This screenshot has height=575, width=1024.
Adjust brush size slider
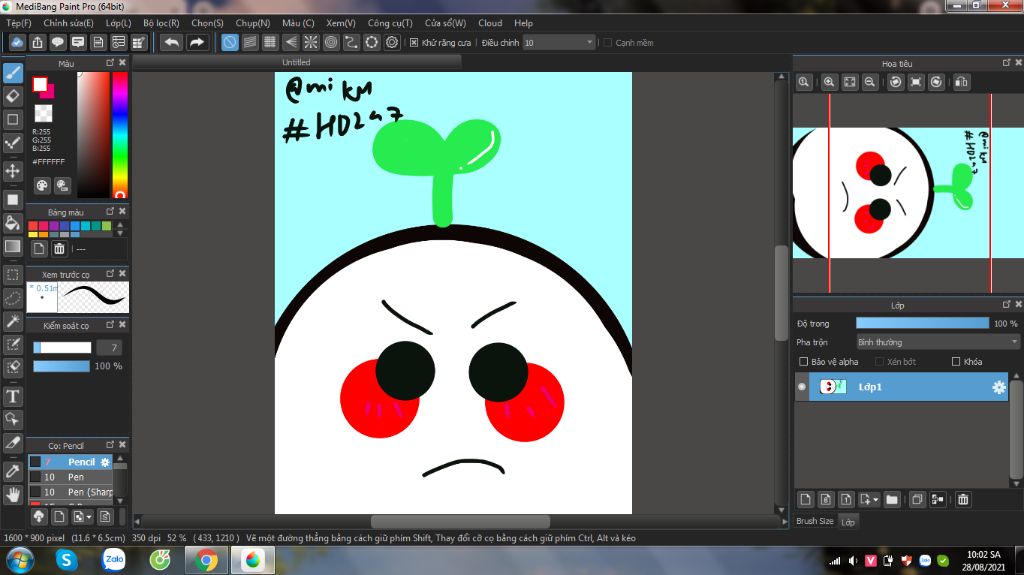(x=62, y=348)
